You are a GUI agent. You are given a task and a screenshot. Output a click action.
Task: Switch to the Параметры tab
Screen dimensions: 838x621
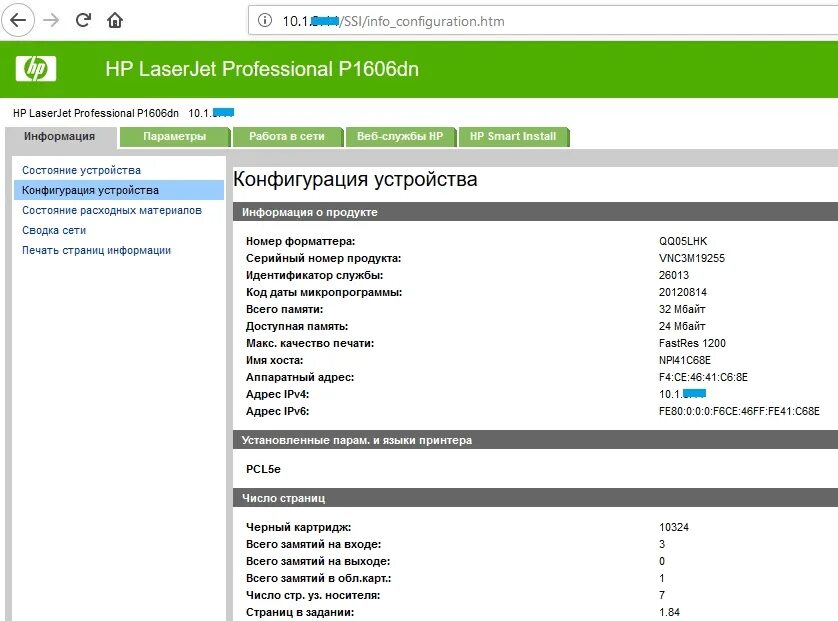pos(175,136)
